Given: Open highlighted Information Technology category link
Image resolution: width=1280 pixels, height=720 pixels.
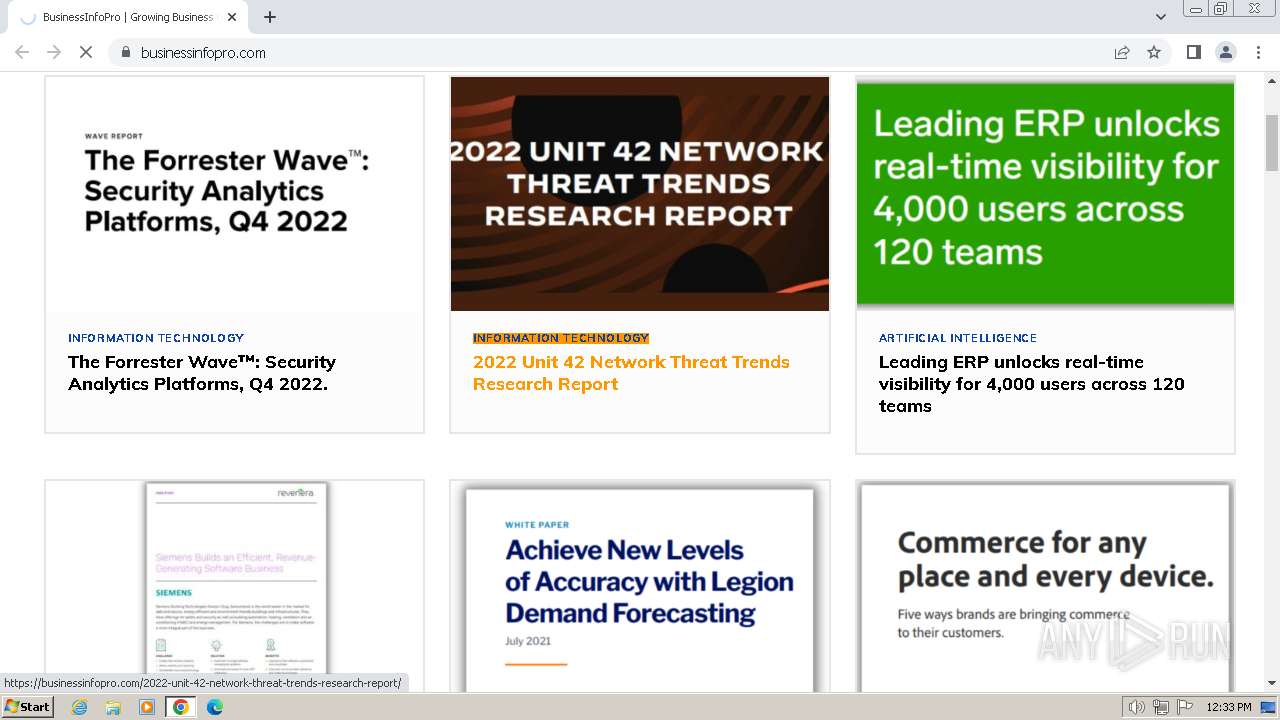Looking at the screenshot, I should pyautogui.click(x=561, y=338).
